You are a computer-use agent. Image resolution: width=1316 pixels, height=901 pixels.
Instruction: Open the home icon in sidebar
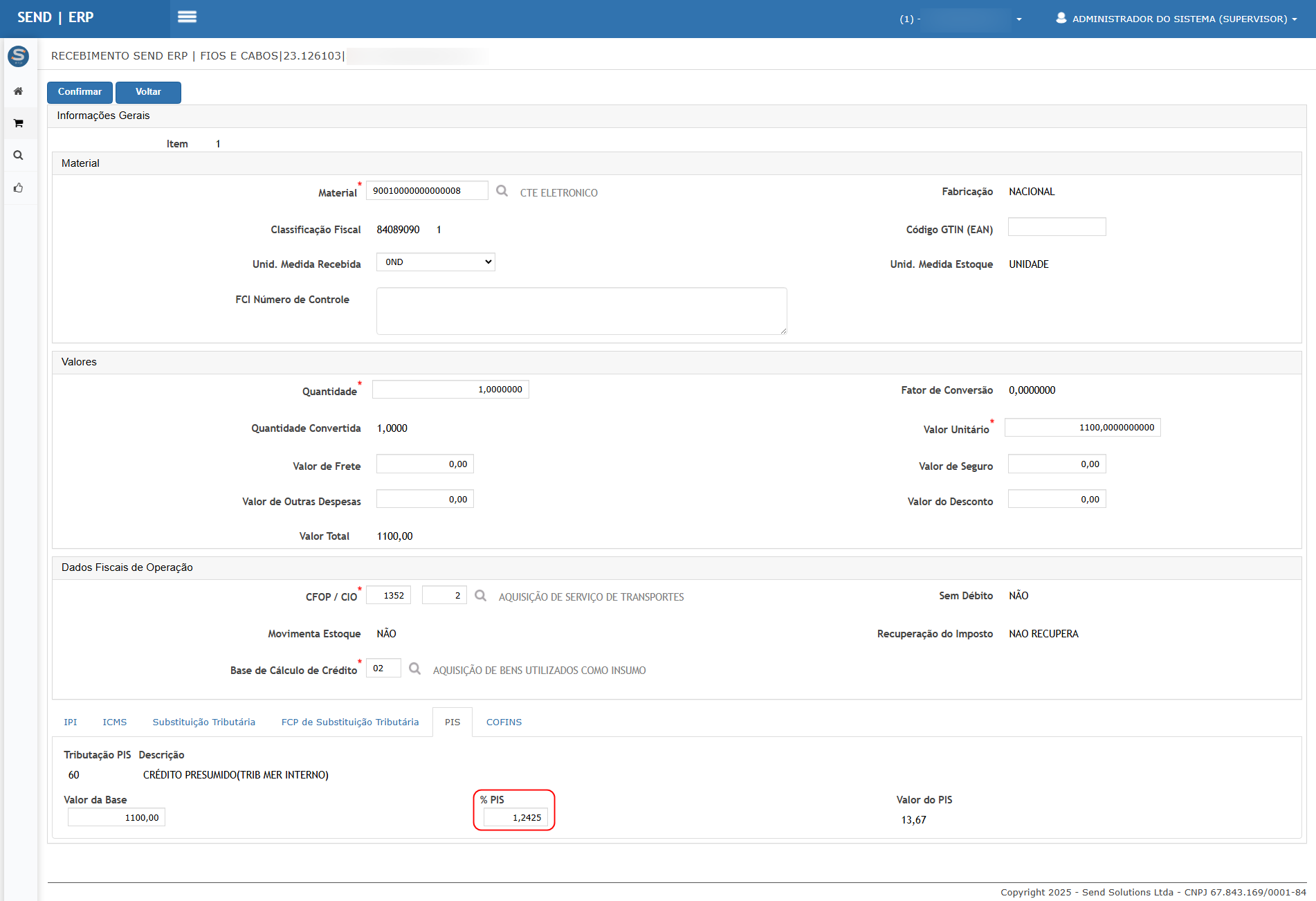point(19,91)
